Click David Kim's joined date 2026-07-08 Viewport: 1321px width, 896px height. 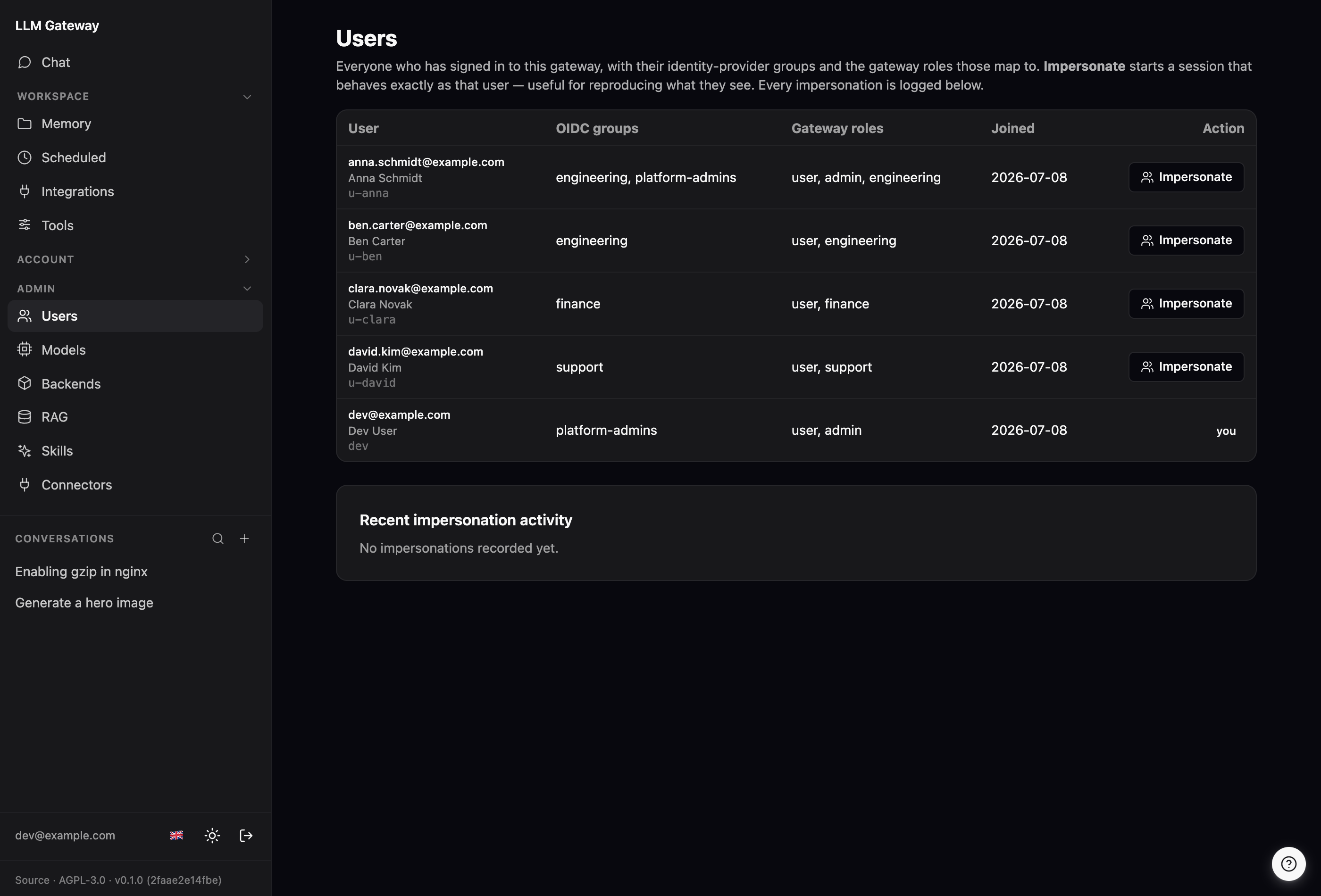point(1029,367)
